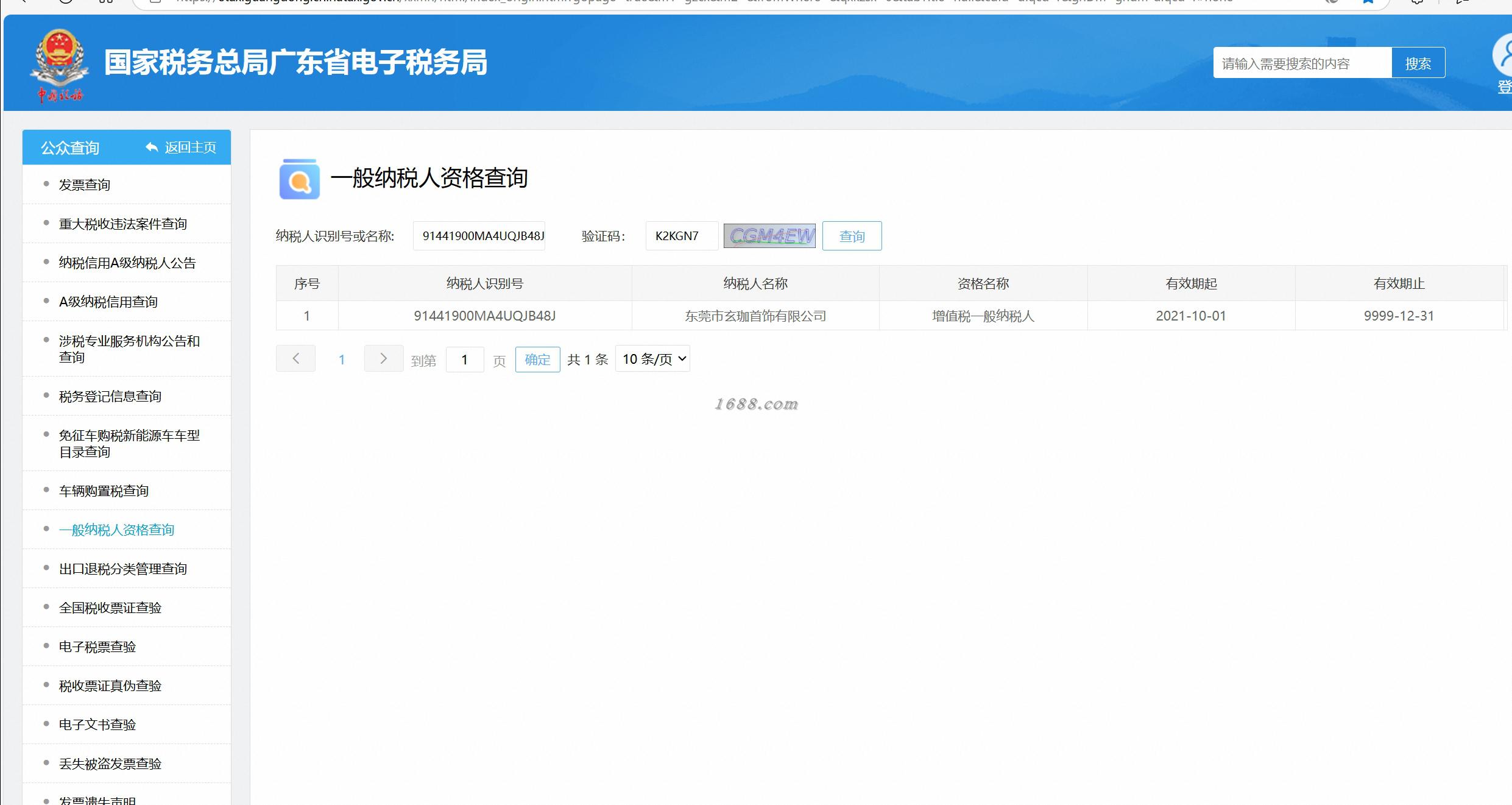
Task: Click the 9999-12-31 end date cell
Action: click(1399, 316)
